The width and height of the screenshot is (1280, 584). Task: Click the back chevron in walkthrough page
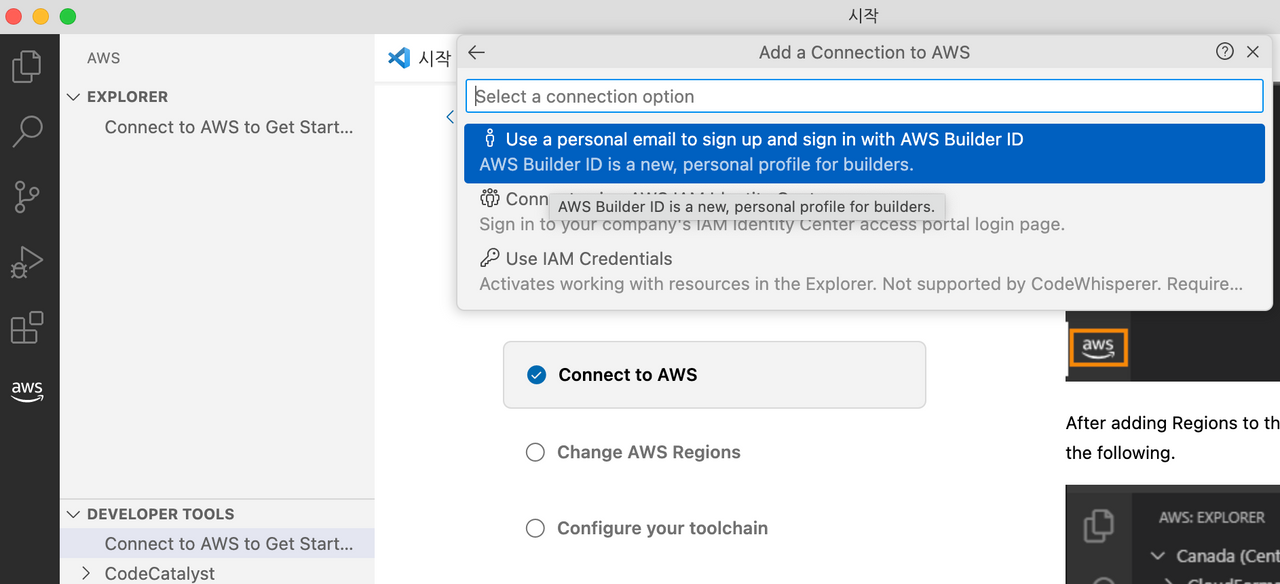450,117
